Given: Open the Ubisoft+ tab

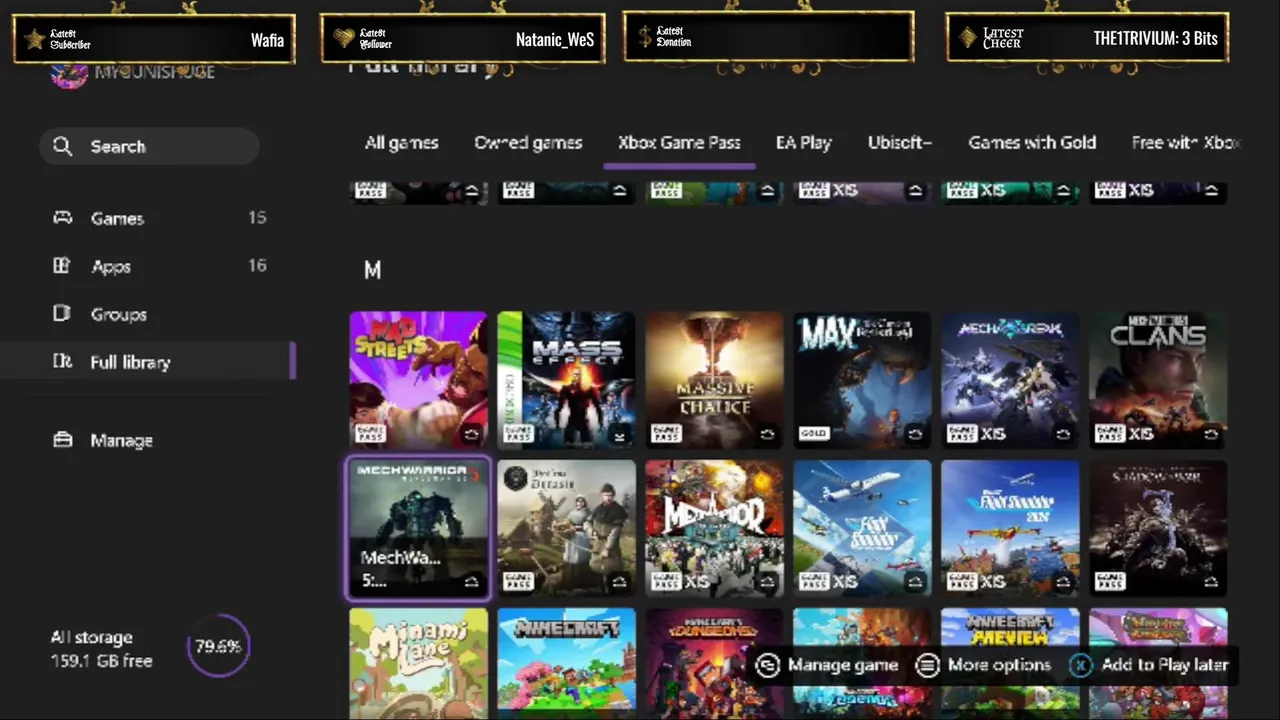Looking at the screenshot, I should pos(900,143).
